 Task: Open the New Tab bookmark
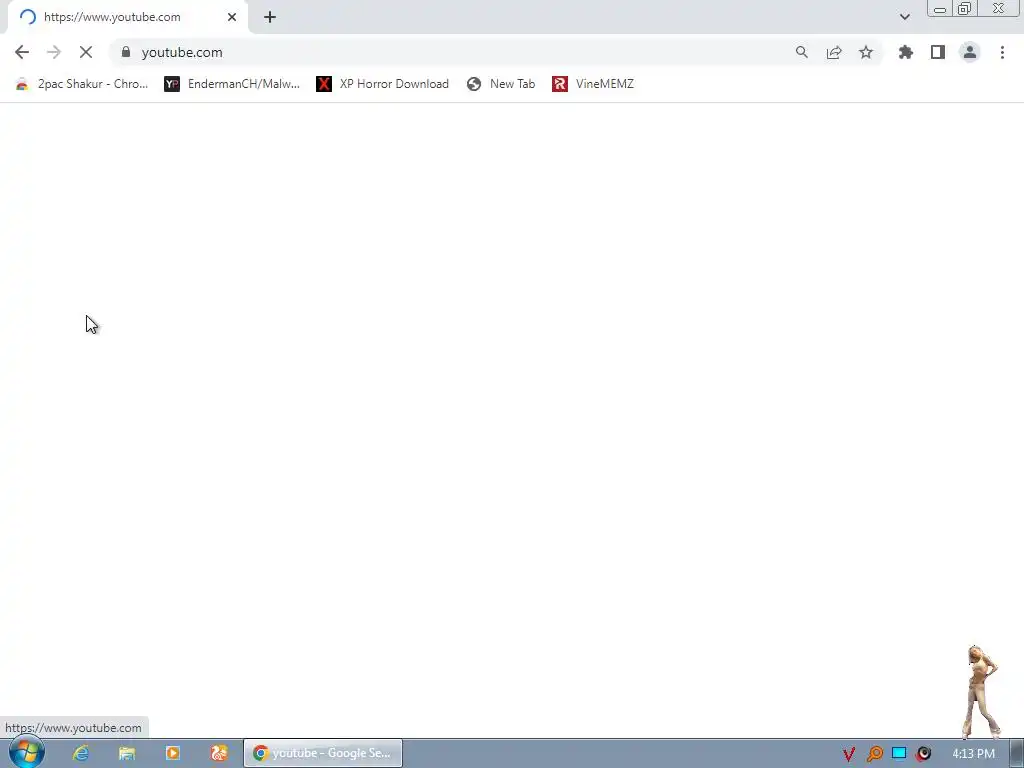tap(501, 84)
